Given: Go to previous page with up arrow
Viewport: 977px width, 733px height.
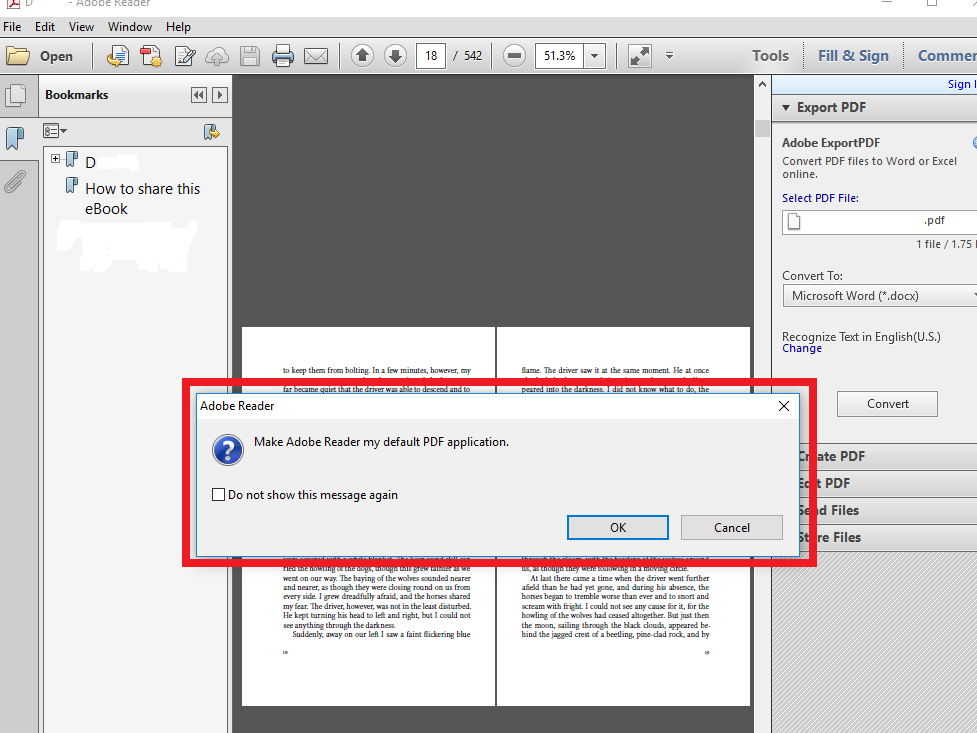Looking at the screenshot, I should tap(363, 55).
